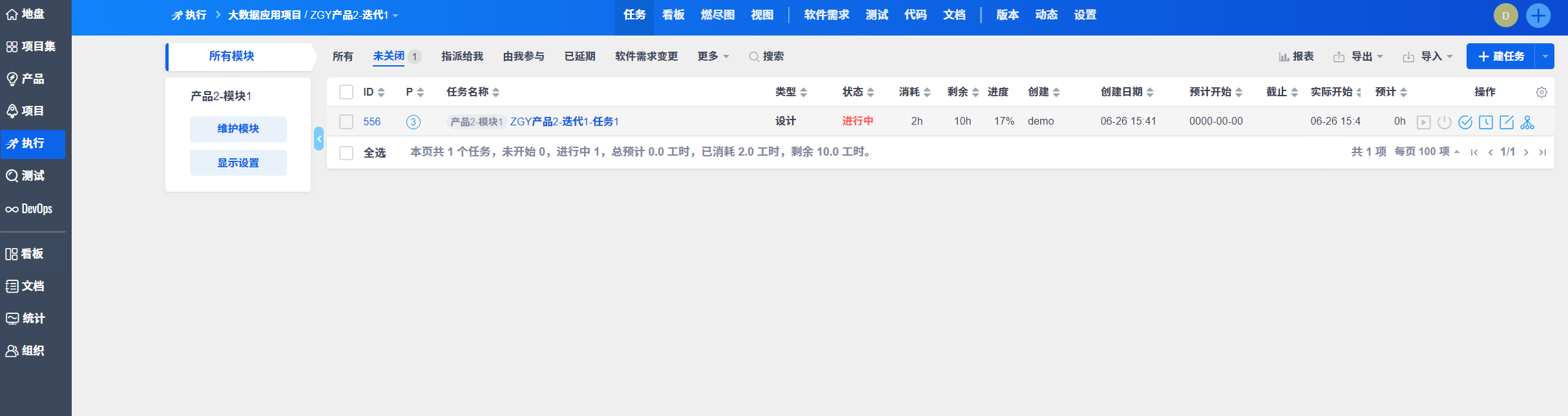Open task link ZGY产品2-迭代1-任务1
Viewport: 1568px width, 416px height.
coord(564,121)
